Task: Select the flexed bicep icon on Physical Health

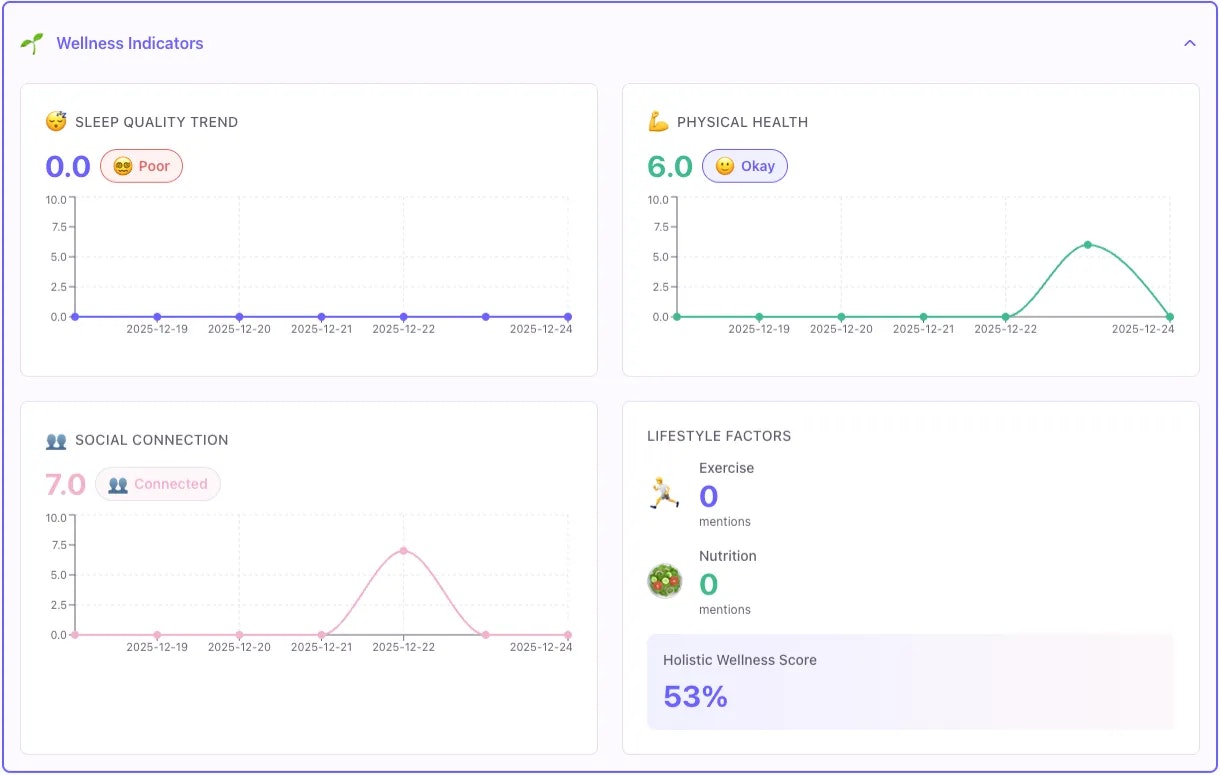Action: point(658,121)
